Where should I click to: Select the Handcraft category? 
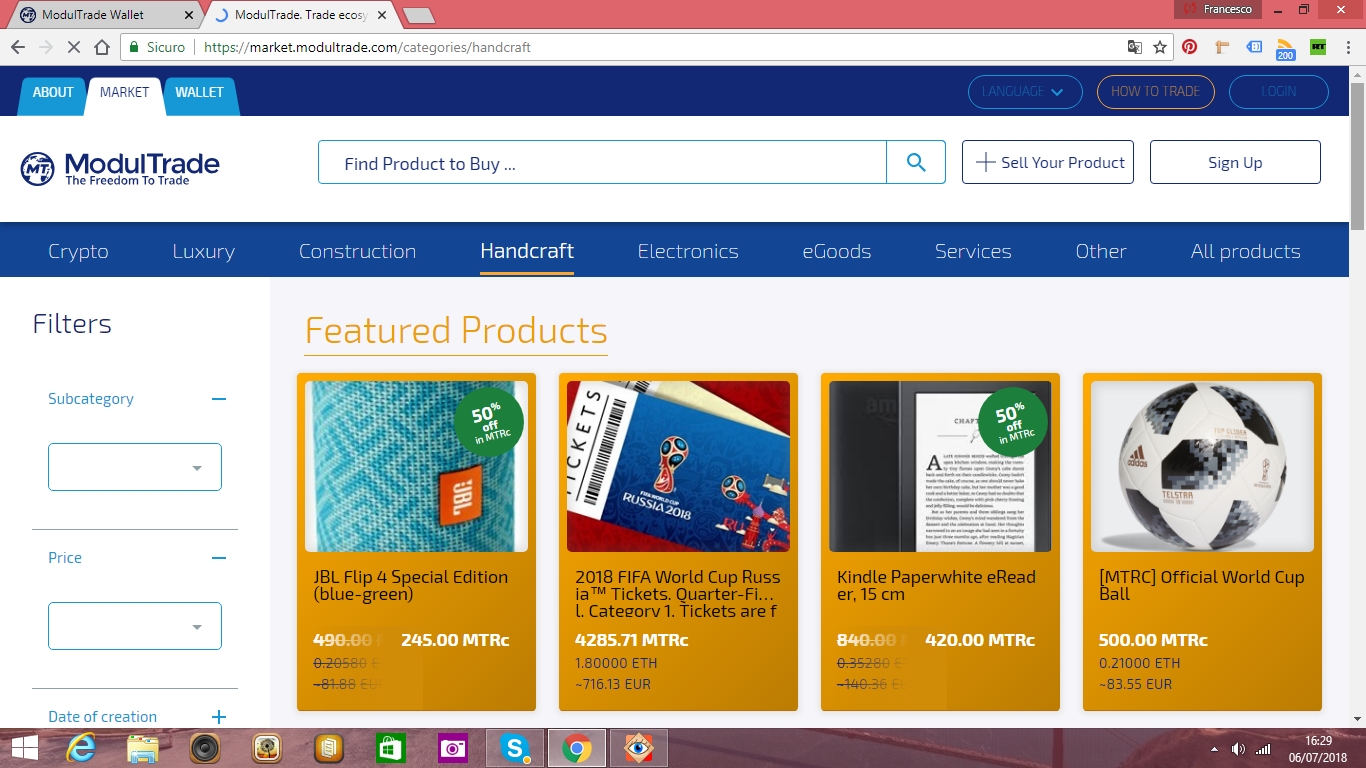[527, 251]
